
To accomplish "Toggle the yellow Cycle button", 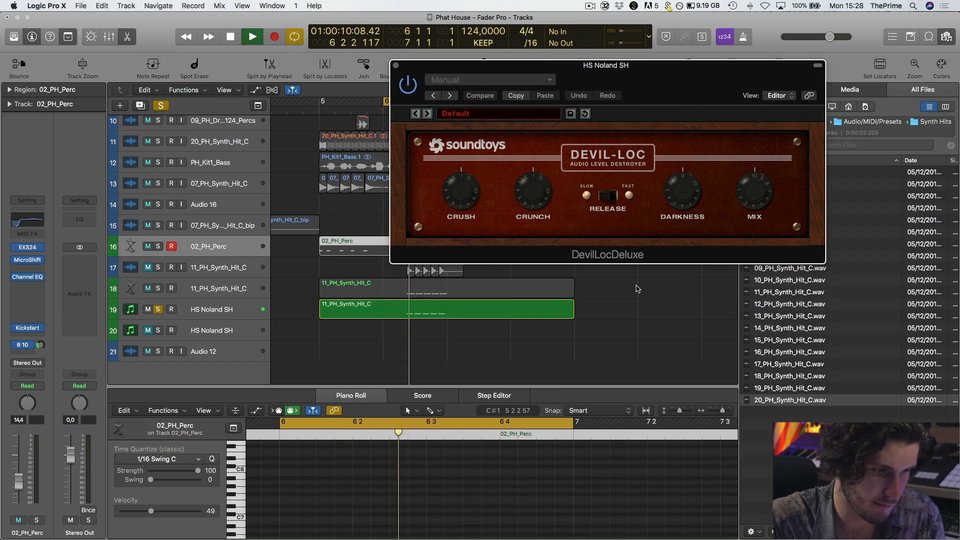I will (x=294, y=37).
